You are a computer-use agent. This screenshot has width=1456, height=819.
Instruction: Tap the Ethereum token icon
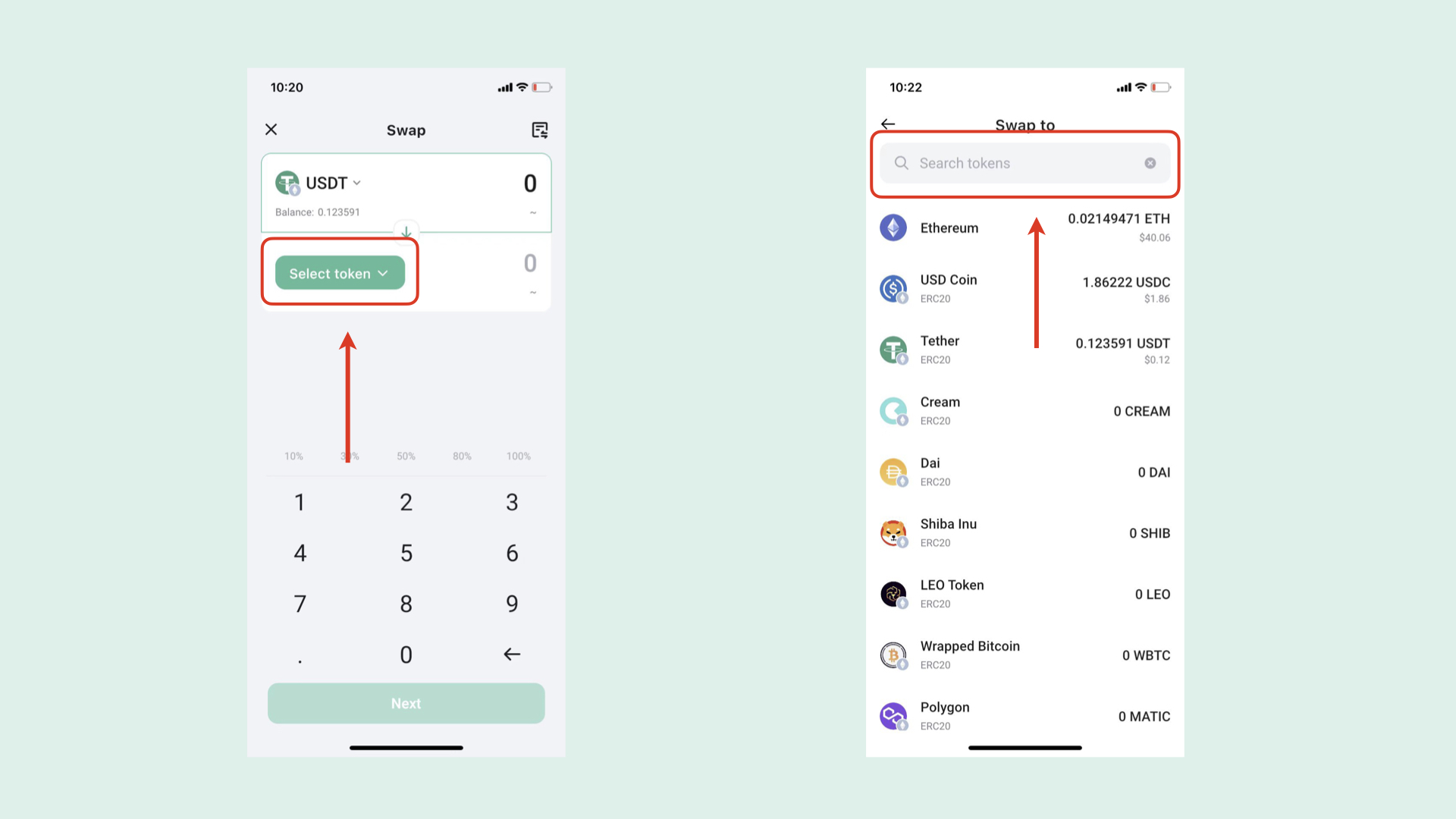[893, 227]
